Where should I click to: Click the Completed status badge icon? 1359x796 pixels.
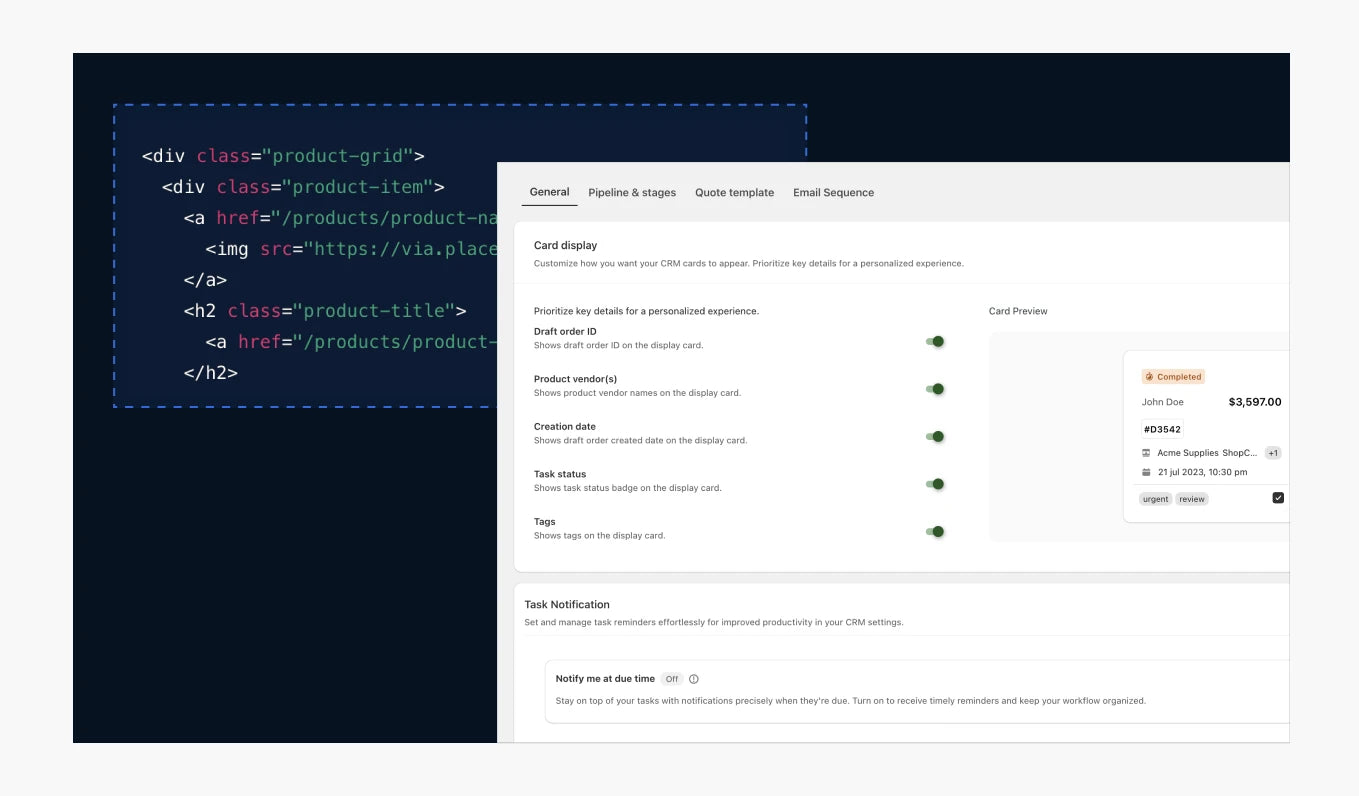pos(1150,377)
